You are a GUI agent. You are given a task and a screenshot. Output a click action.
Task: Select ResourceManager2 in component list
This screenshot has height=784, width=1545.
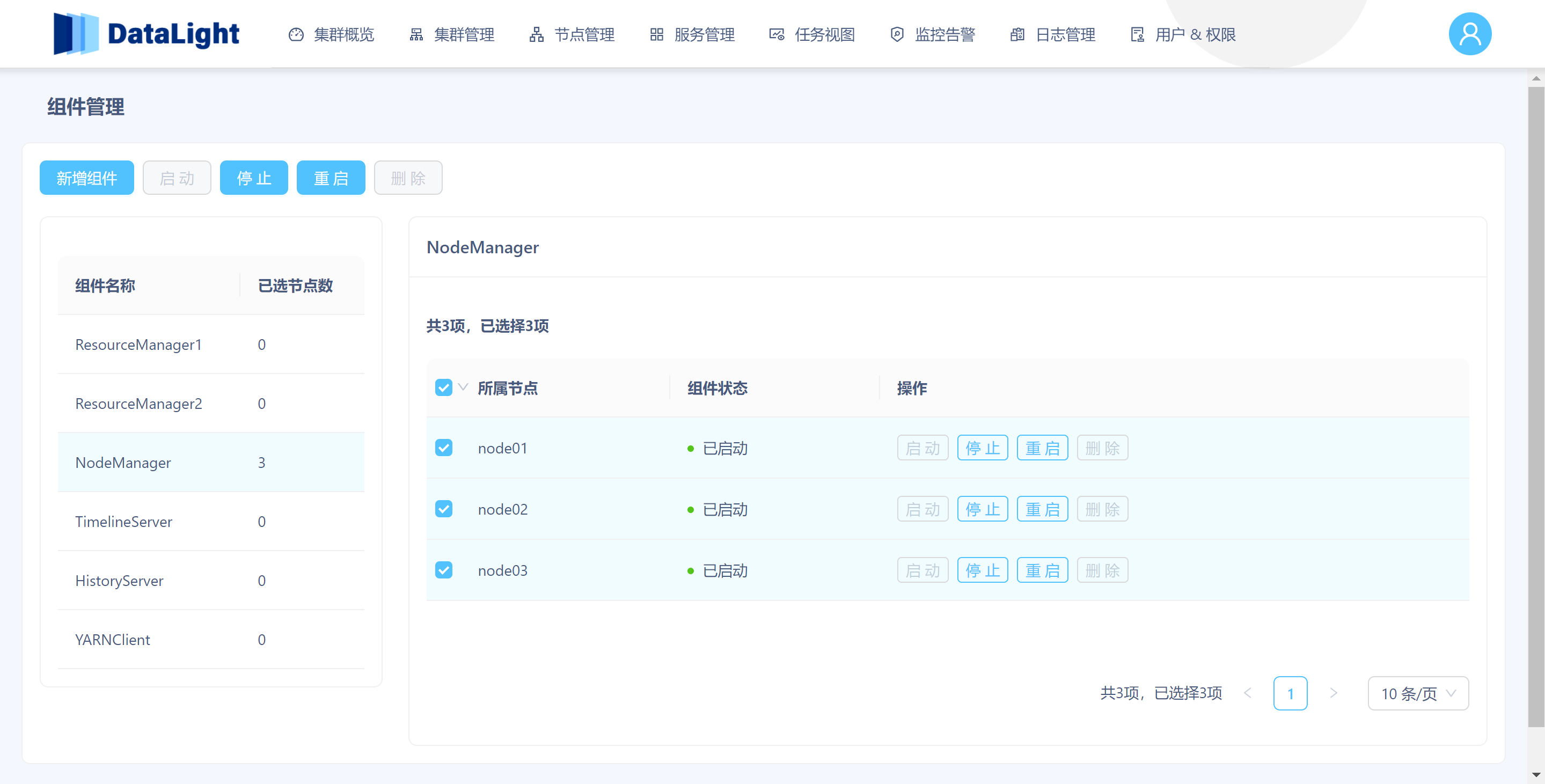(x=211, y=404)
